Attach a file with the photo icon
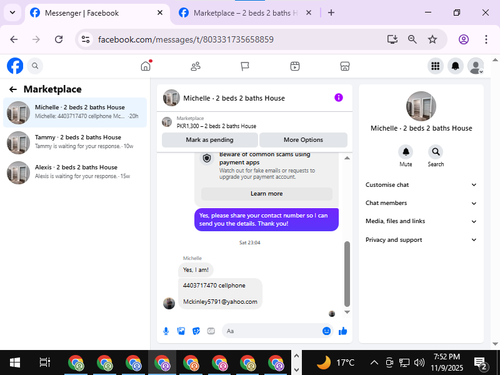 click(181, 331)
